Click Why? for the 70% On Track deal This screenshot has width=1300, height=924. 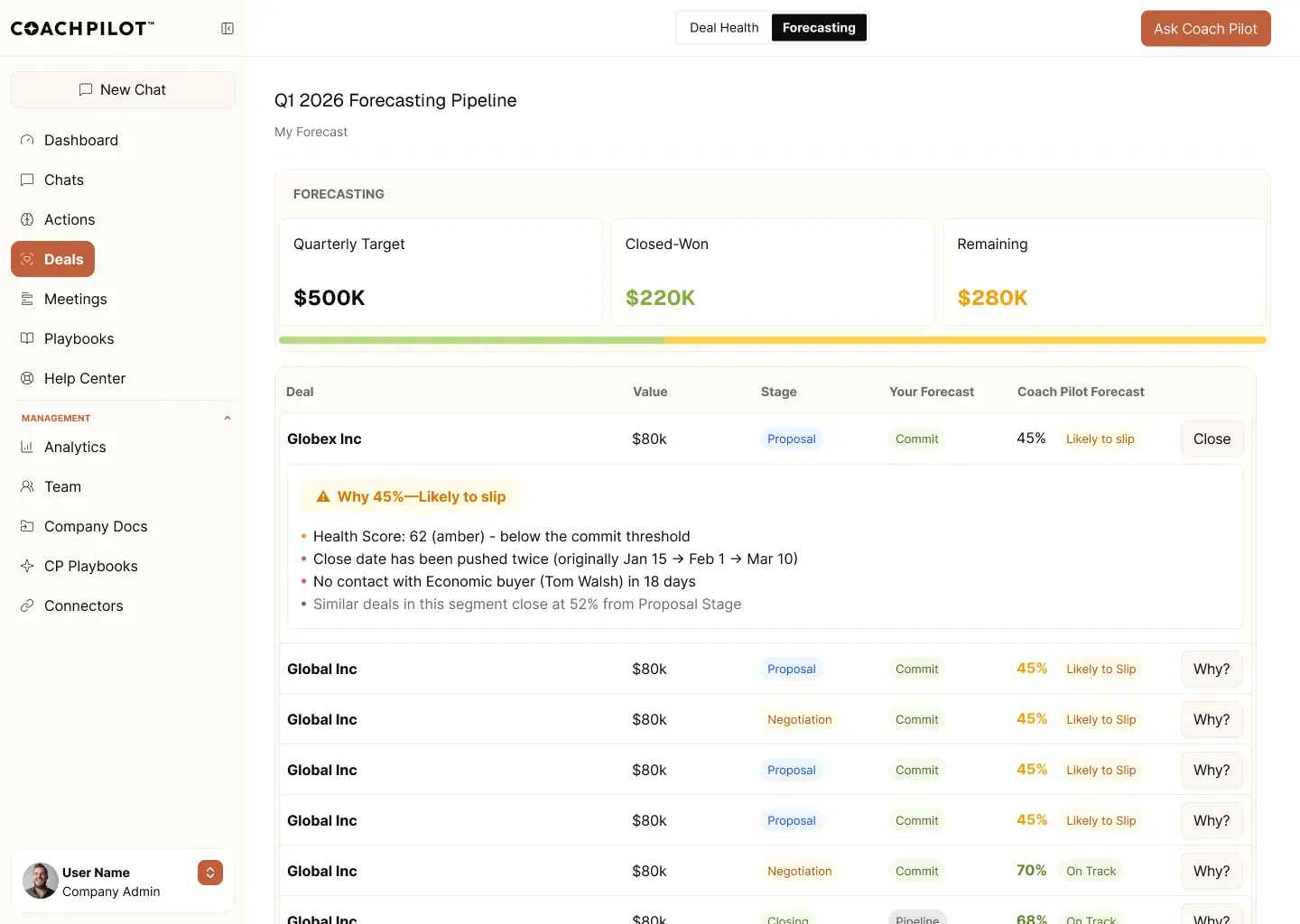tap(1212, 871)
